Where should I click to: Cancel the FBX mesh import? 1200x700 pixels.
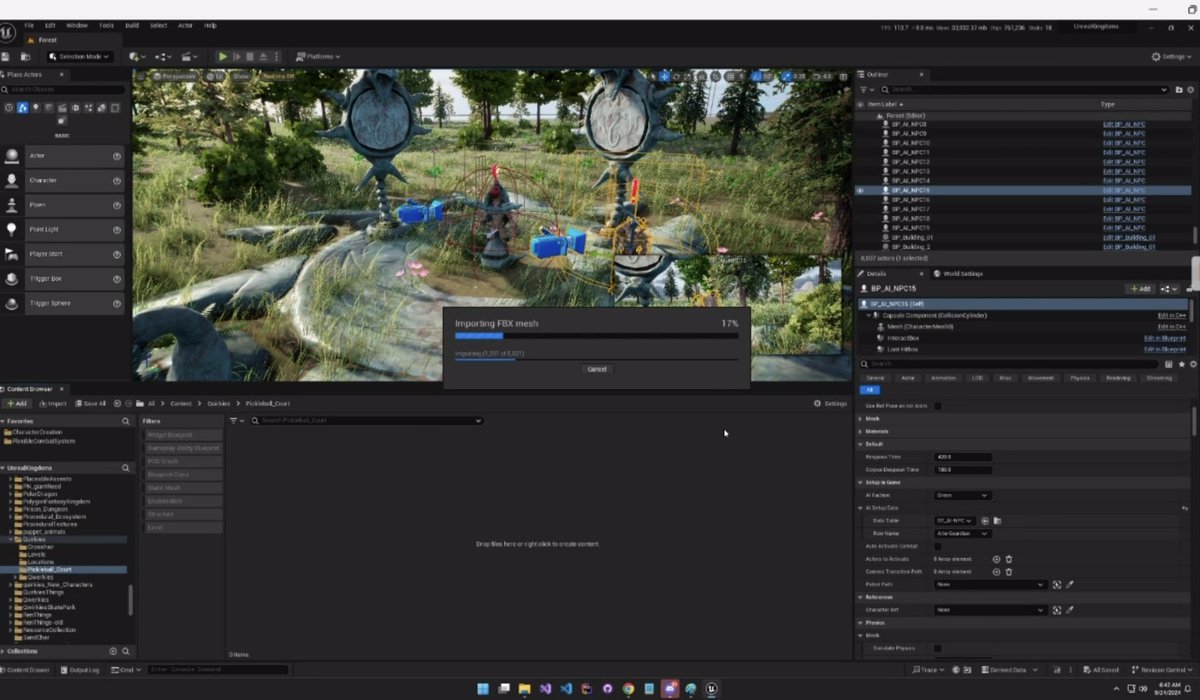point(596,369)
